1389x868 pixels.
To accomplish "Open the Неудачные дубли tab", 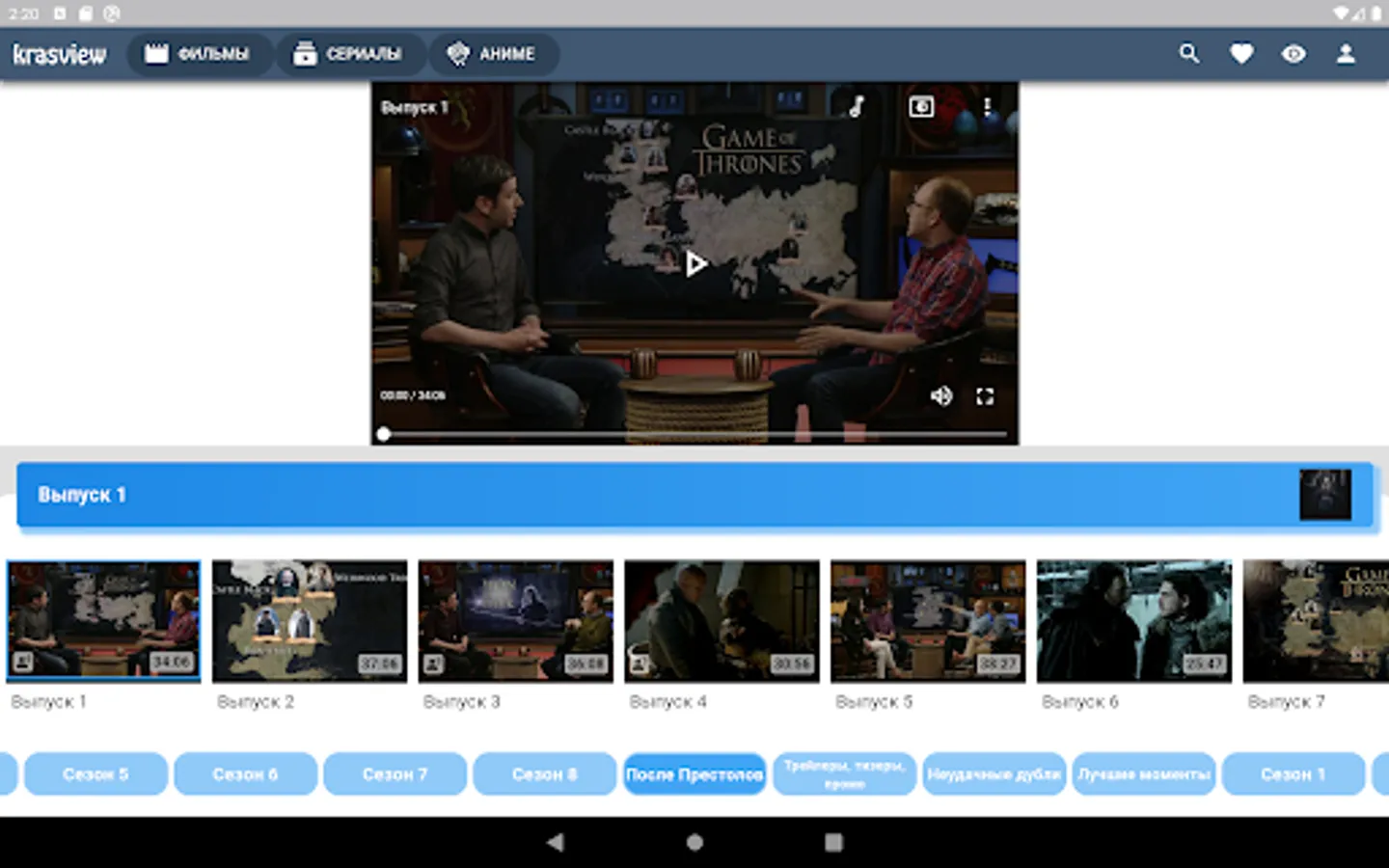I will pyautogui.click(x=994, y=774).
